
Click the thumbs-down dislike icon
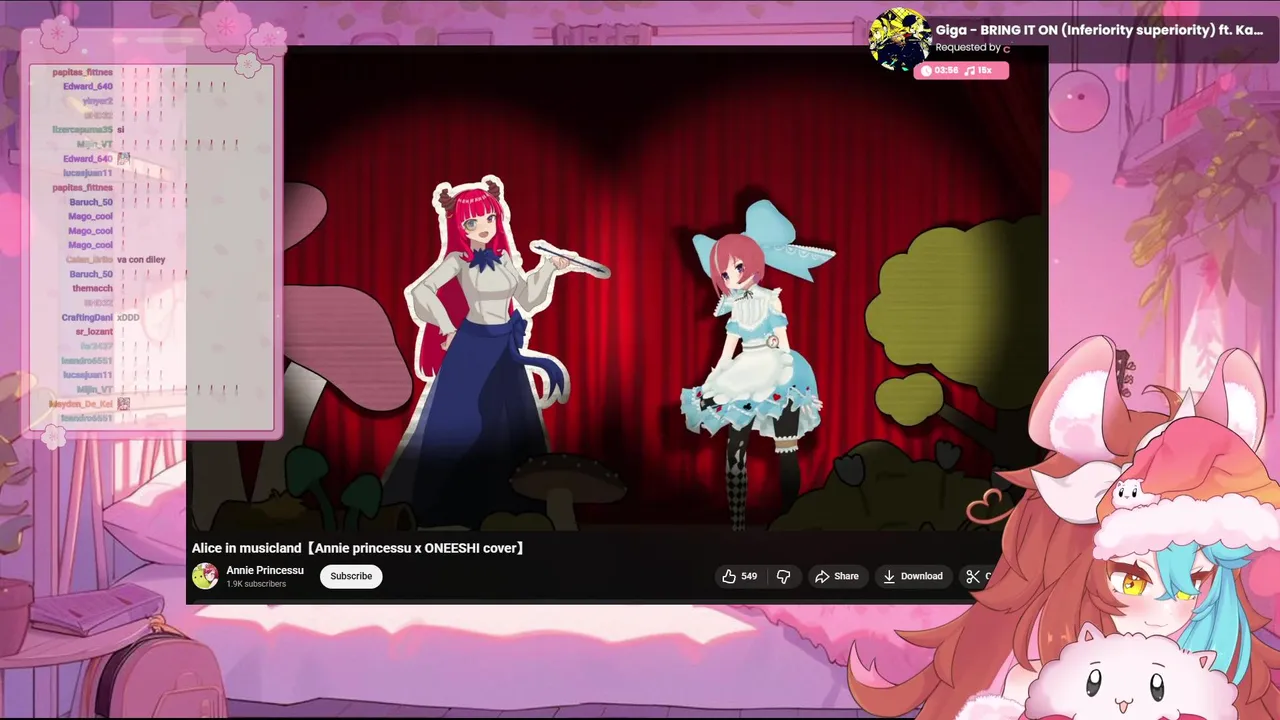[x=784, y=576]
